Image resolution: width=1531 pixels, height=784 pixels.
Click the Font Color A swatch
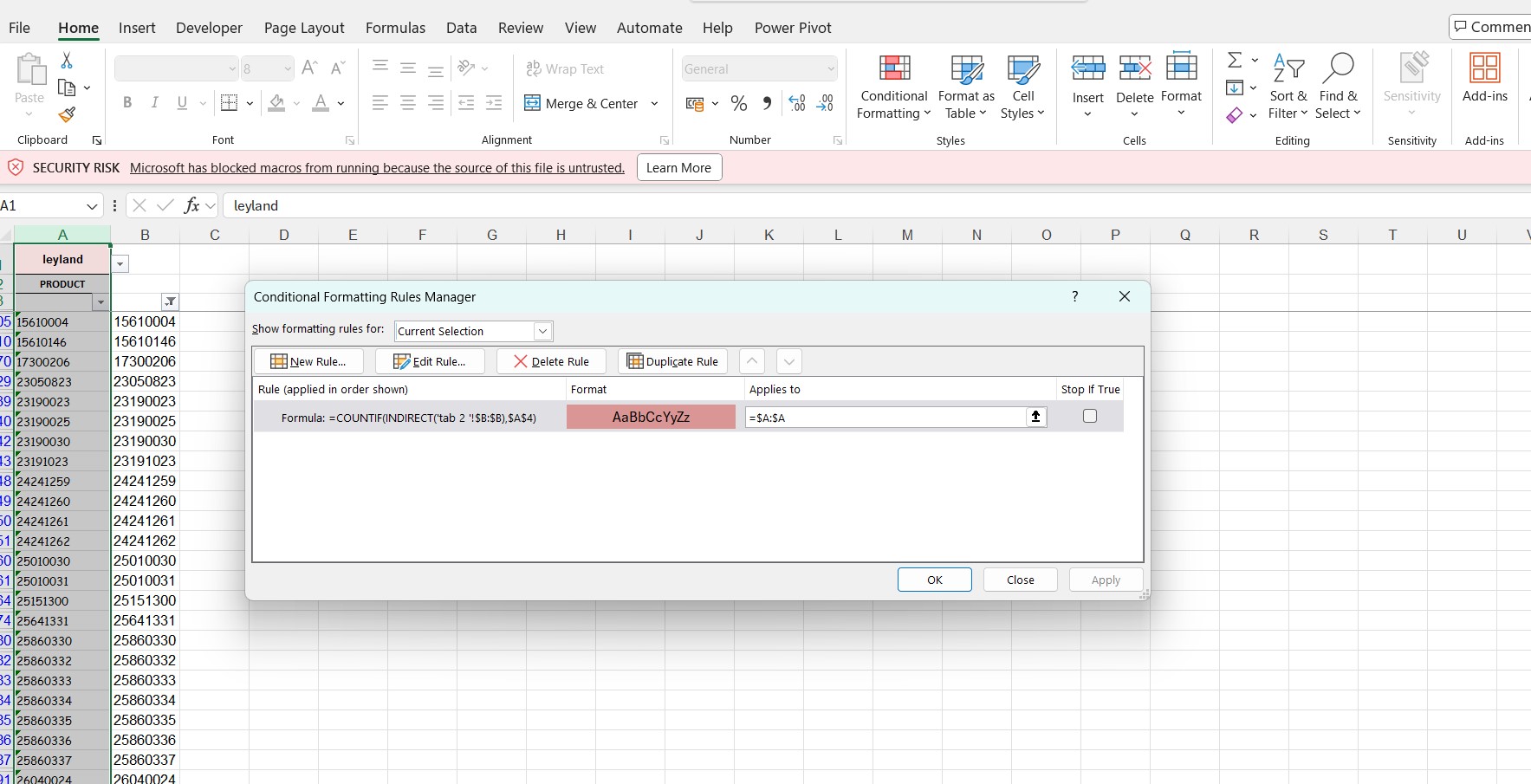coord(321,103)
